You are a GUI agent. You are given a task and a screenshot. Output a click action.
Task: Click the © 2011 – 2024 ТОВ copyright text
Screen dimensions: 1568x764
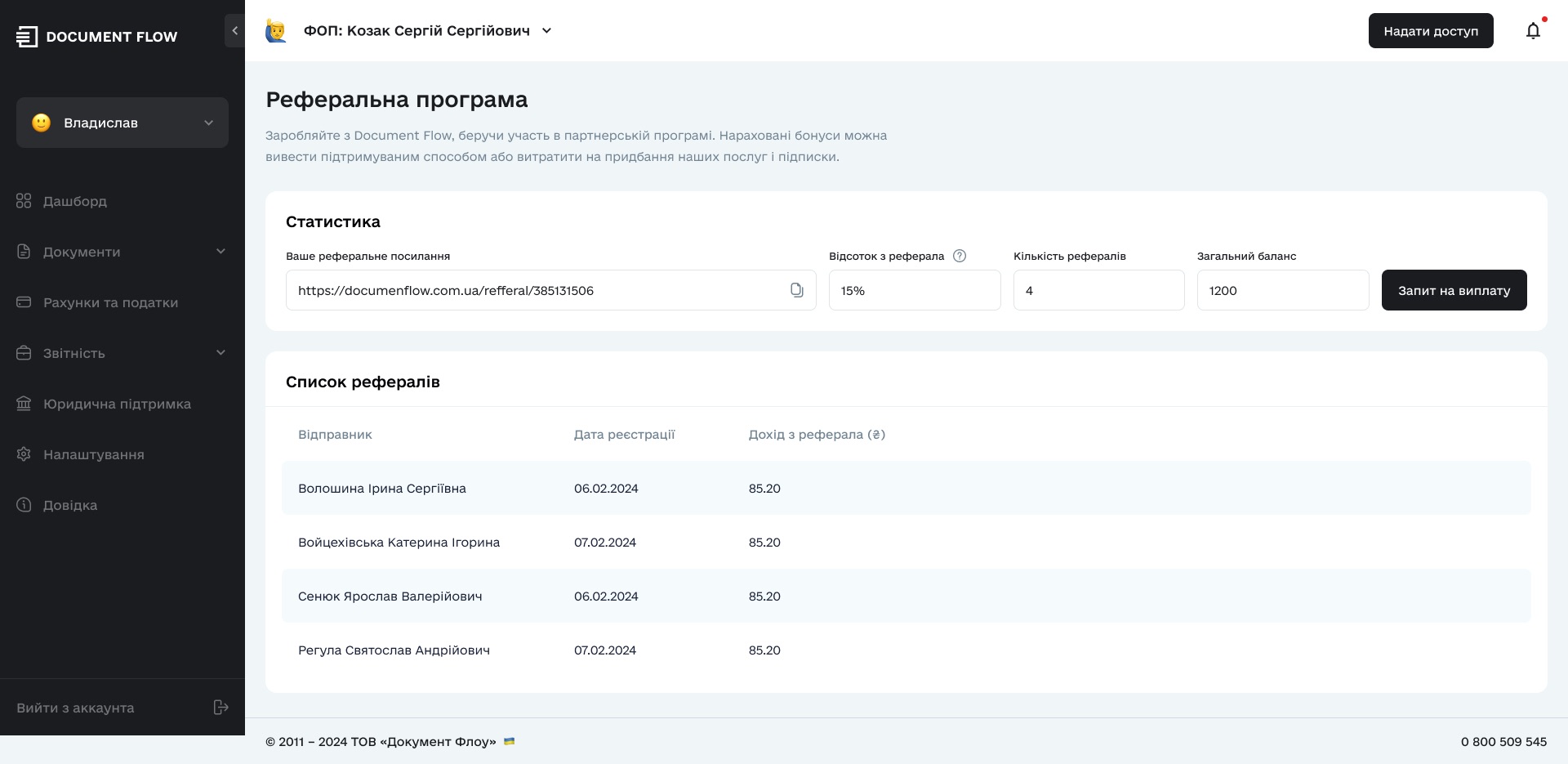coord(381,742)
